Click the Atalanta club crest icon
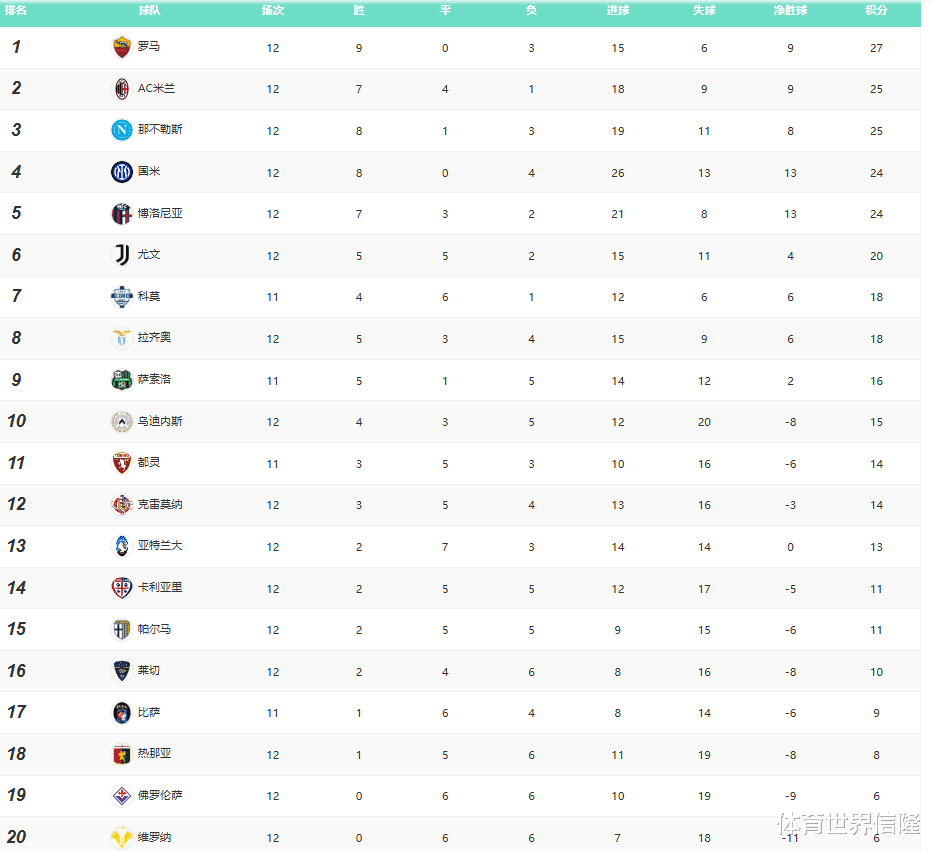 121,546
